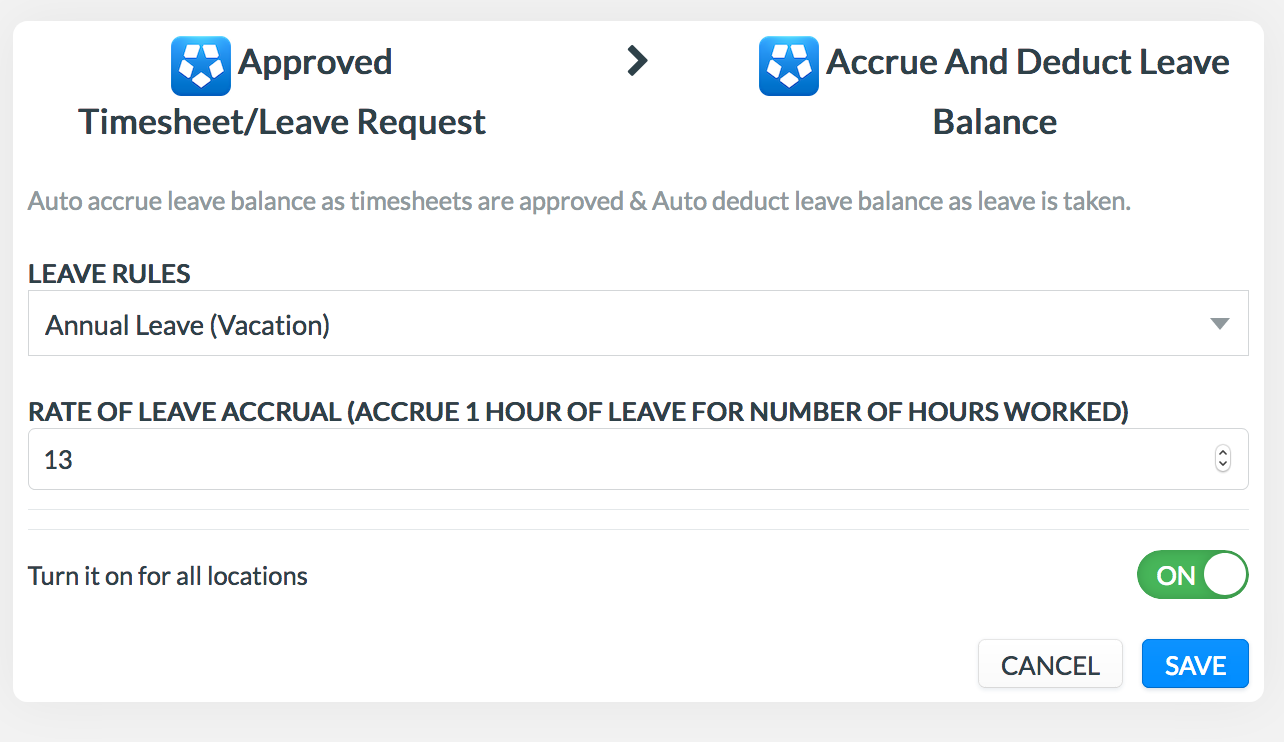Click the Accrue And Deduct Leave app icon

pos(789,66)
